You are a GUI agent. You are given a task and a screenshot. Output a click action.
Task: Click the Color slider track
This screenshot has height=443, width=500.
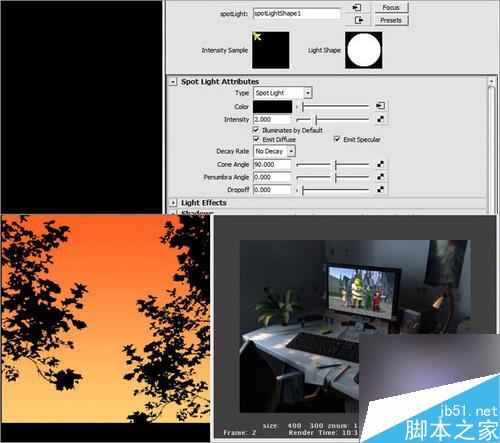click(x=333, y=107)
